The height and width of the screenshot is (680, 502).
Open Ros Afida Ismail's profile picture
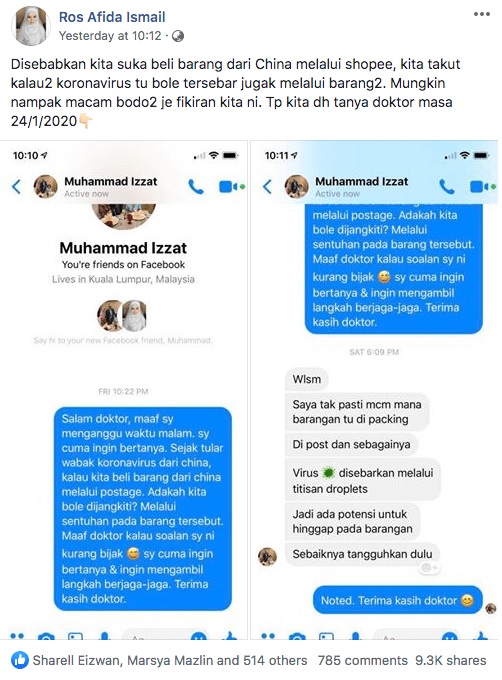click(x=31, y=26)
